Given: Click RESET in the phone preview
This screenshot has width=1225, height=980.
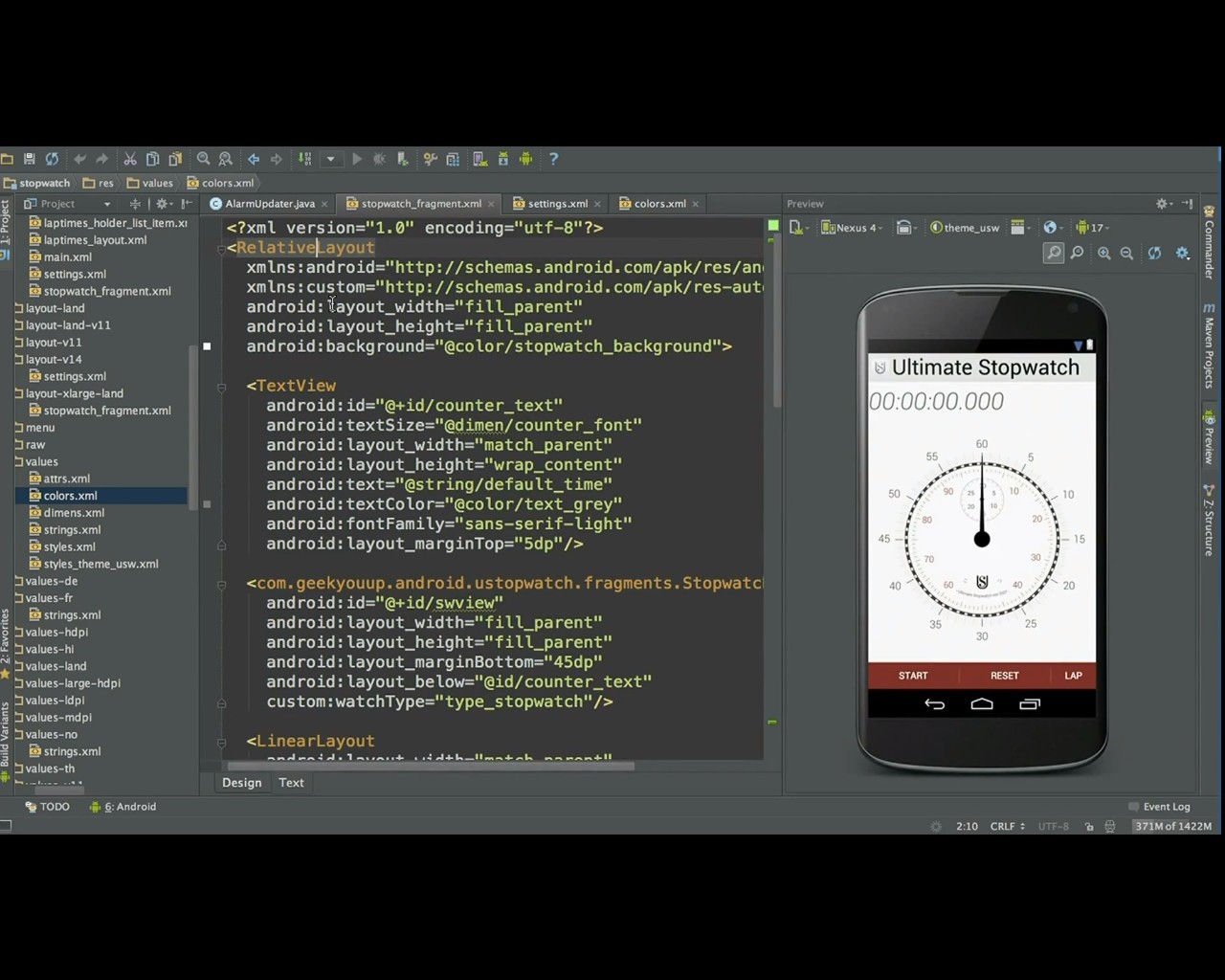Looking at the screenshot, I should click(1005, 676).
